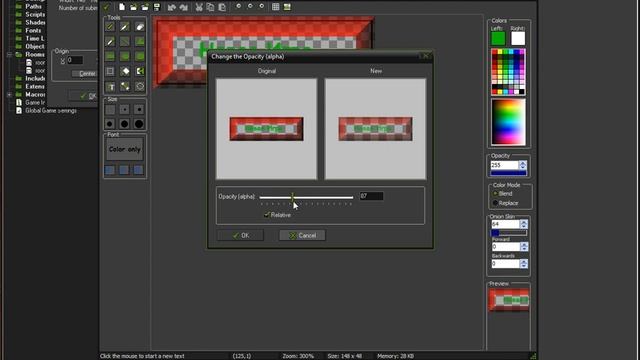Click the Opacity (alpha) slider track

(306, 198)
